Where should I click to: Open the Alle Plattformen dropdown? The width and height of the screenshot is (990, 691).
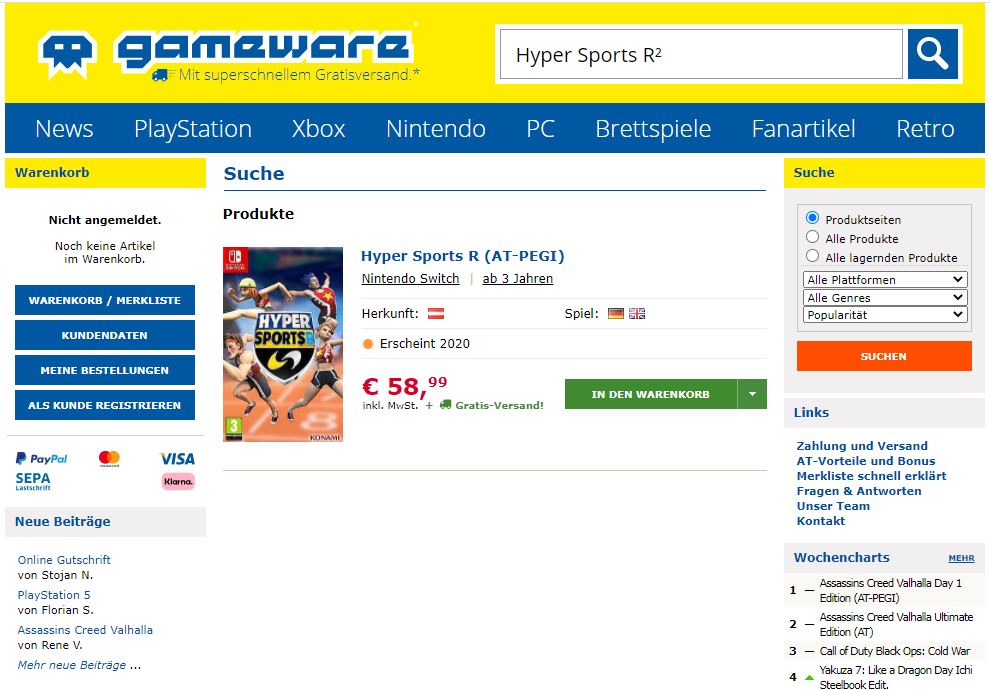click(x=885, y=279)
